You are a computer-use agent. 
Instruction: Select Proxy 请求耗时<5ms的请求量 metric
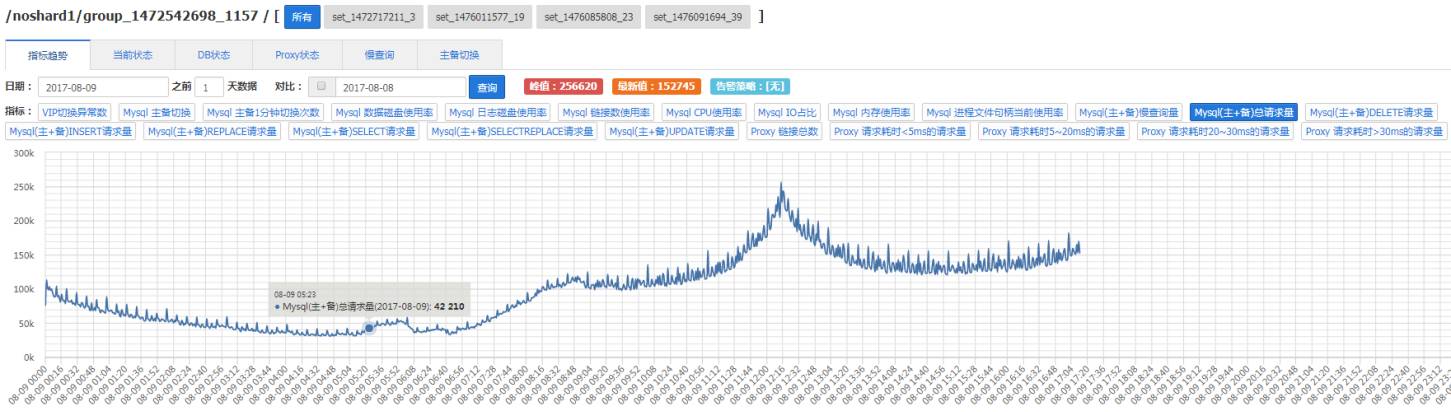coord(899,131)
